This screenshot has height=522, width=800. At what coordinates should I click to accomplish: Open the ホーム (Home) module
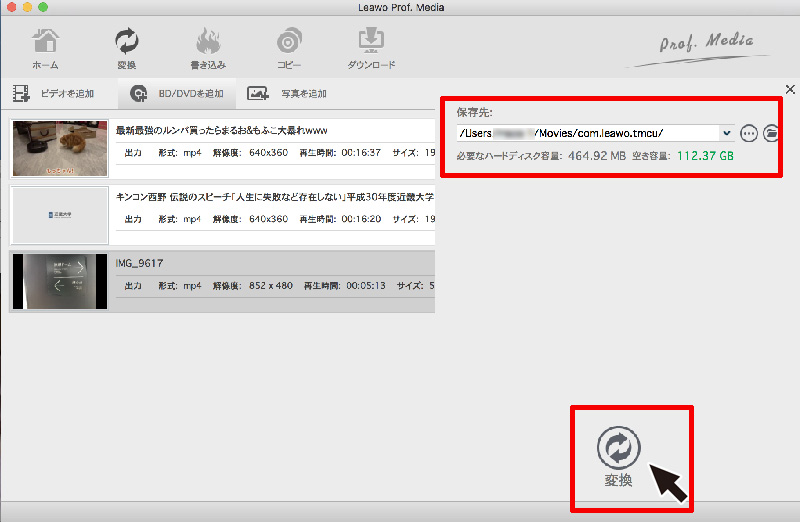point(45,48)
